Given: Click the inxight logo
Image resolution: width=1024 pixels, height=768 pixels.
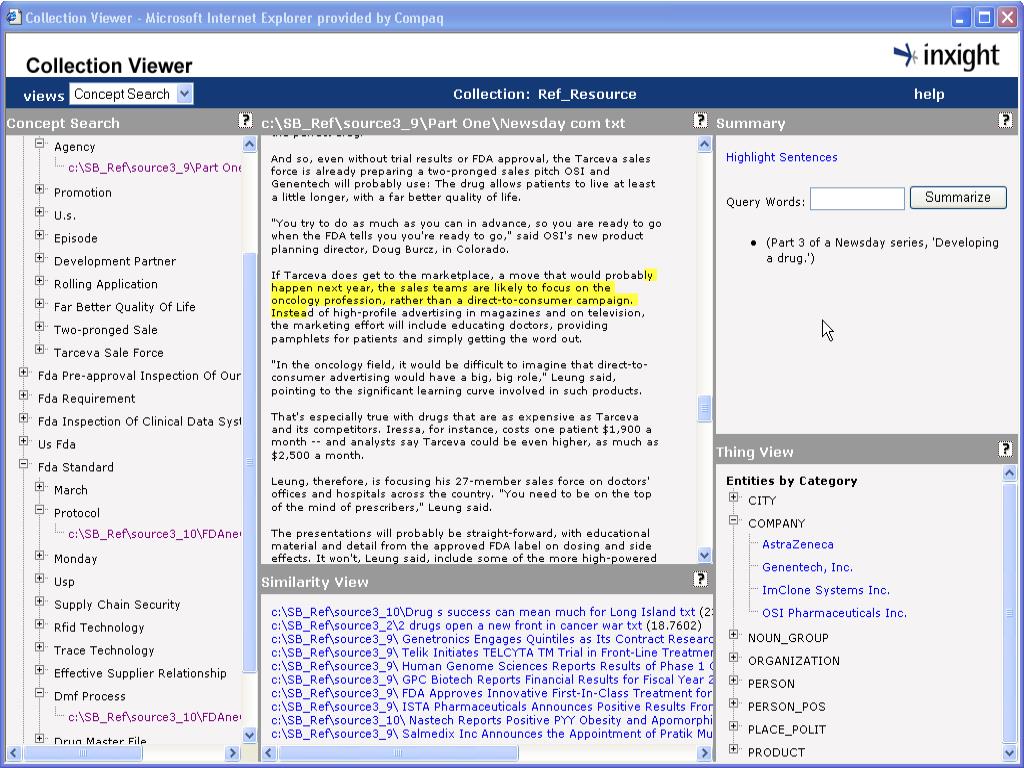Looking at the screenshot, I should [946, 56].
